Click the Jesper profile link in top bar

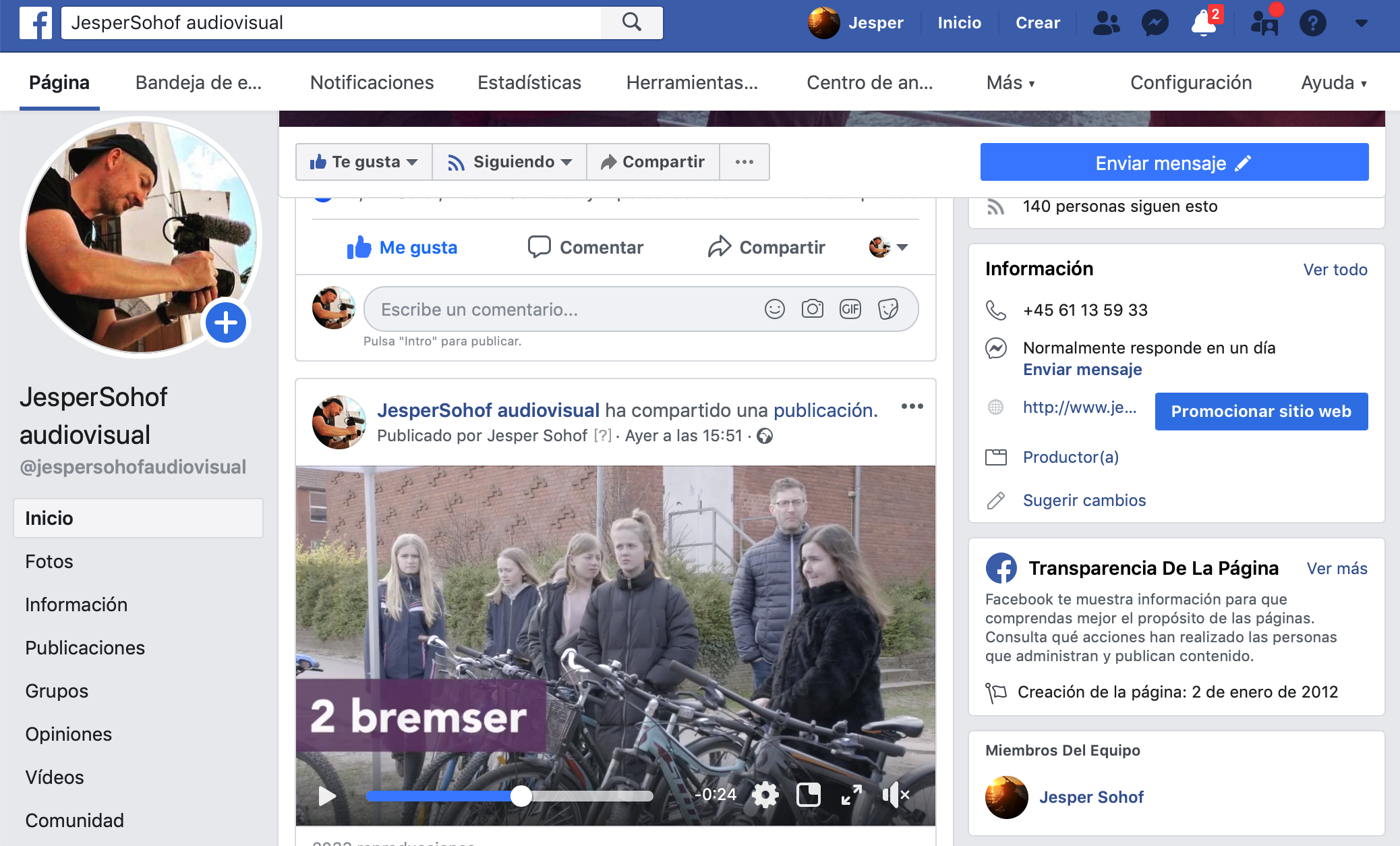point(856,23)
